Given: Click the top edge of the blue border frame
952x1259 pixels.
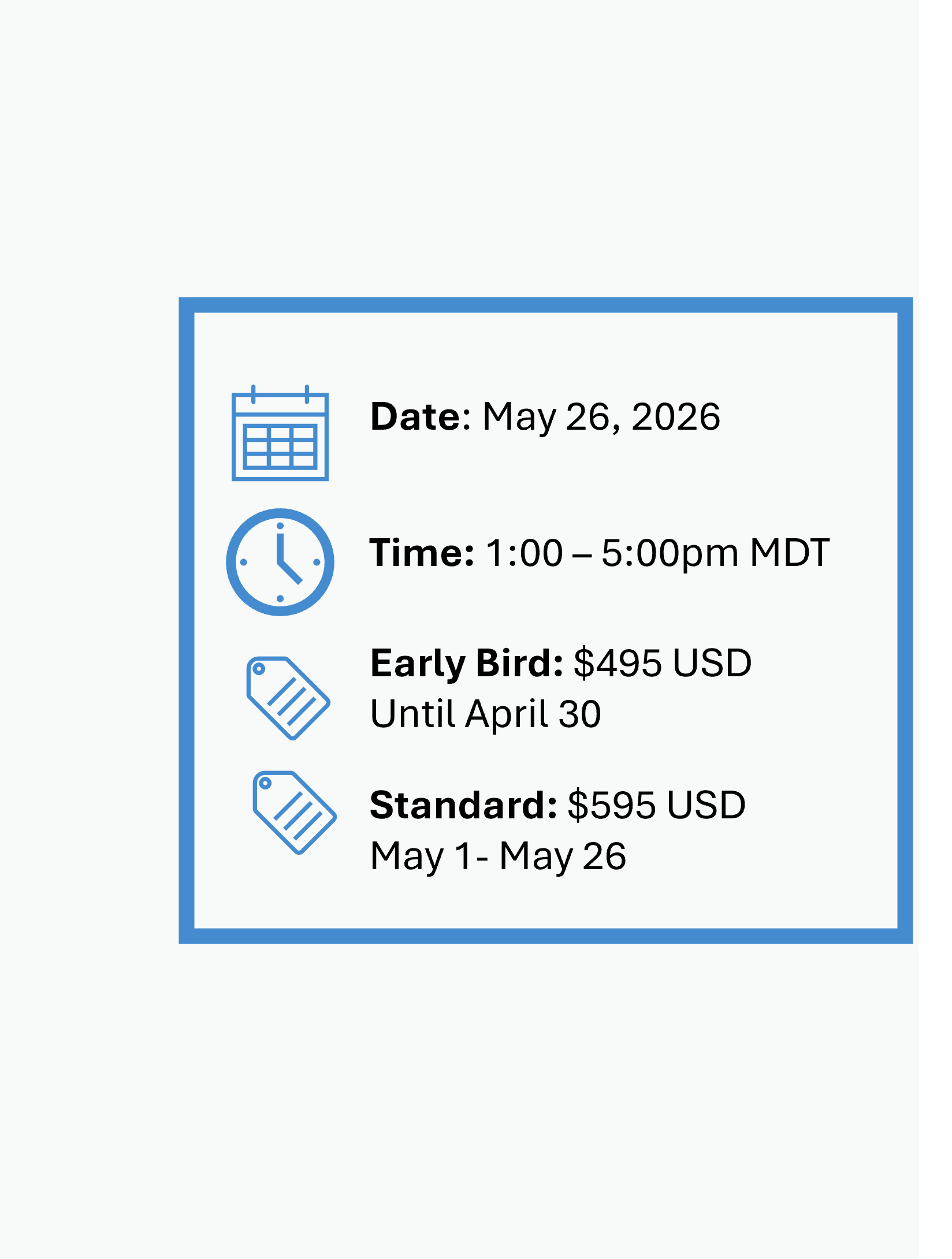Looking at the screenshot, I should (545, 305).
